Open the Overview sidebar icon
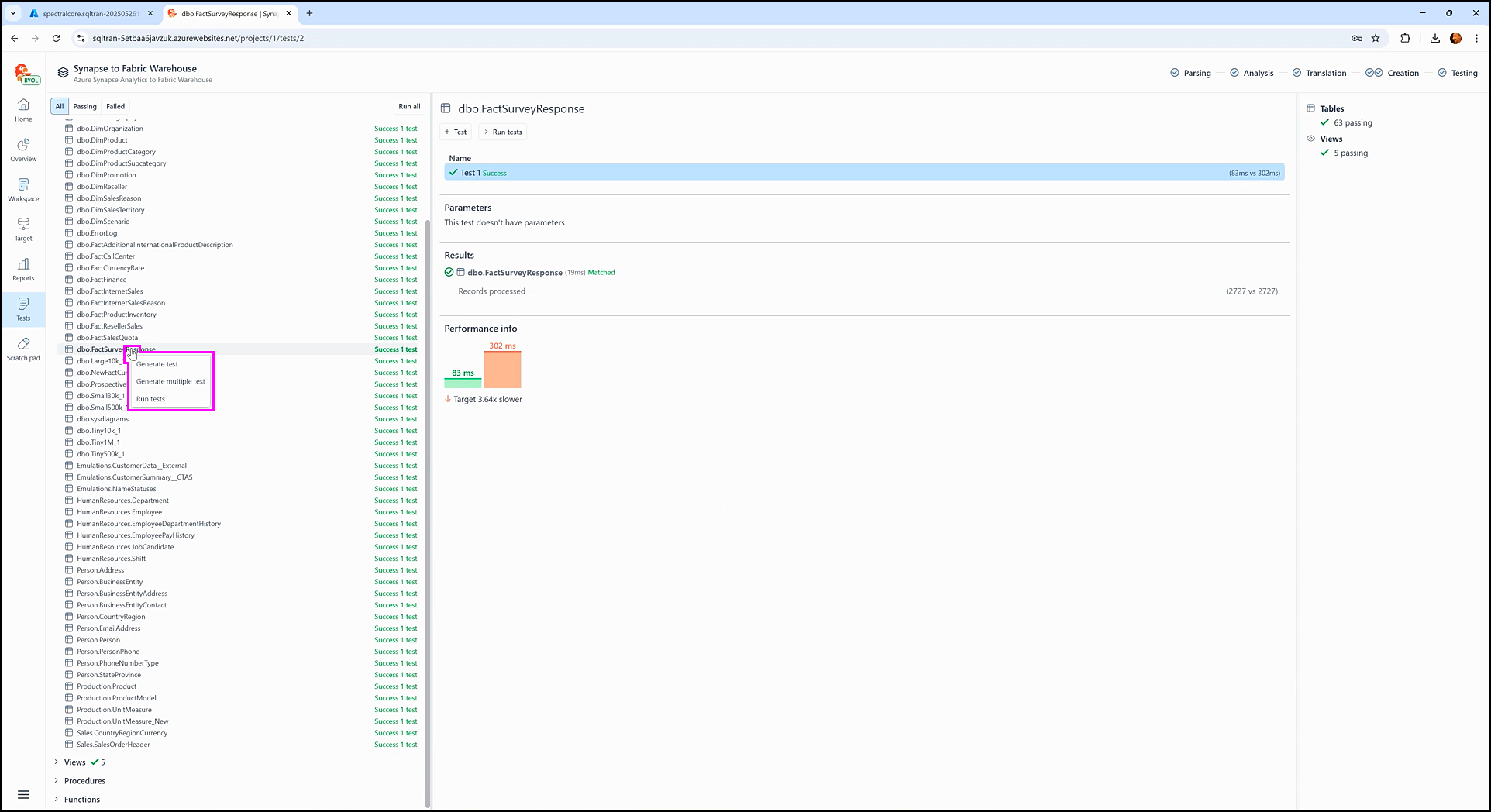 [x=23, y=150]
